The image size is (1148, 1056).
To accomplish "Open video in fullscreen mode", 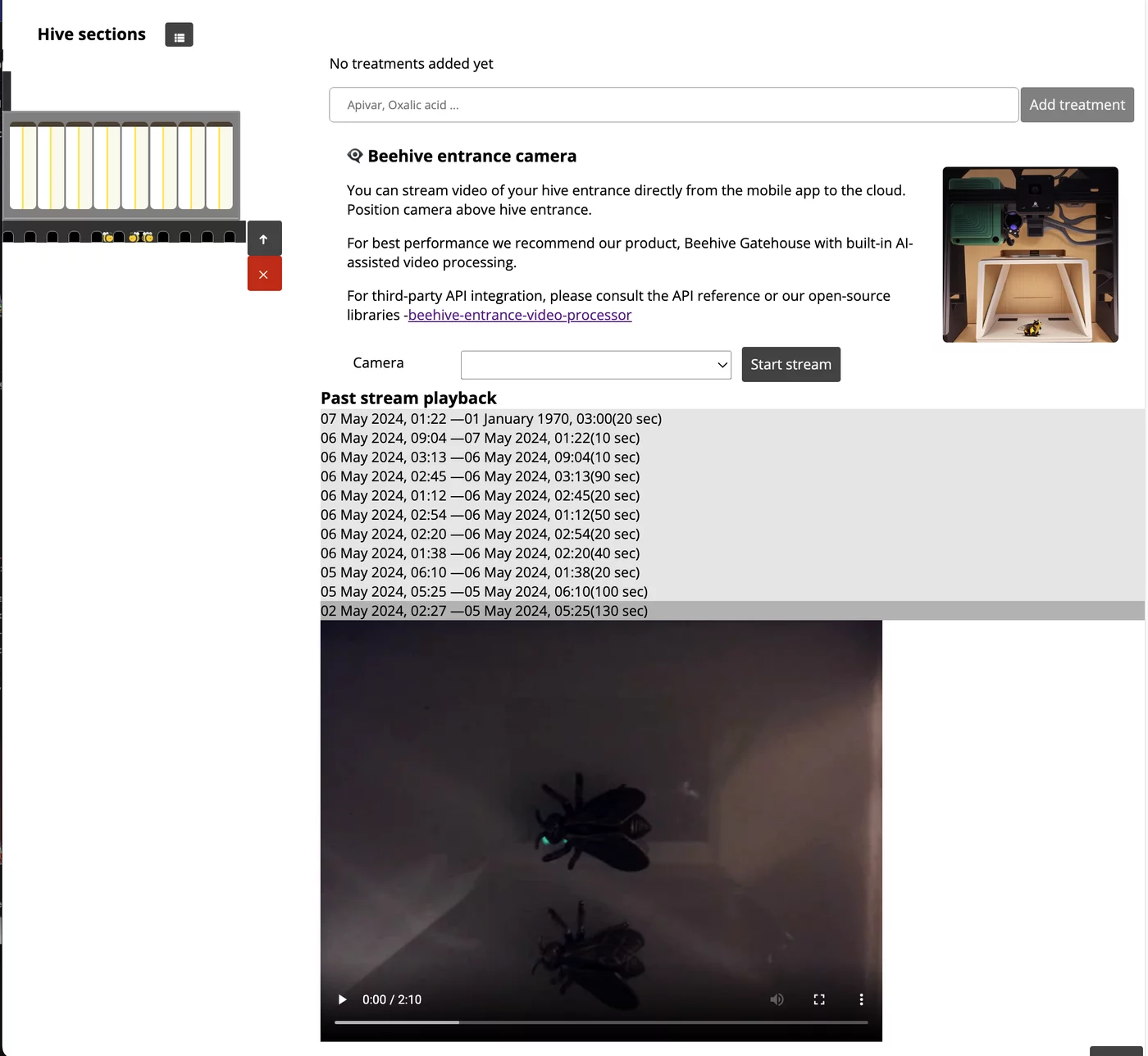I will click(x=819, y=999).
